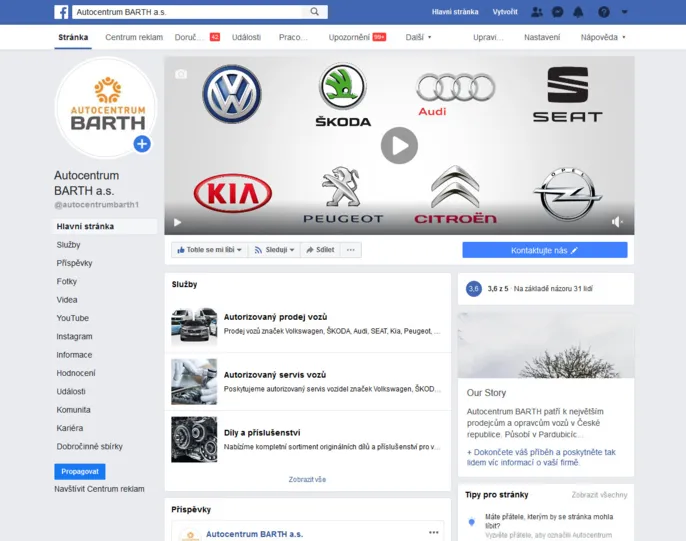Viewport: 686px width, 541px height.
Task: Open 'Fotky' in left sidebar
Action: click(66, 281)
